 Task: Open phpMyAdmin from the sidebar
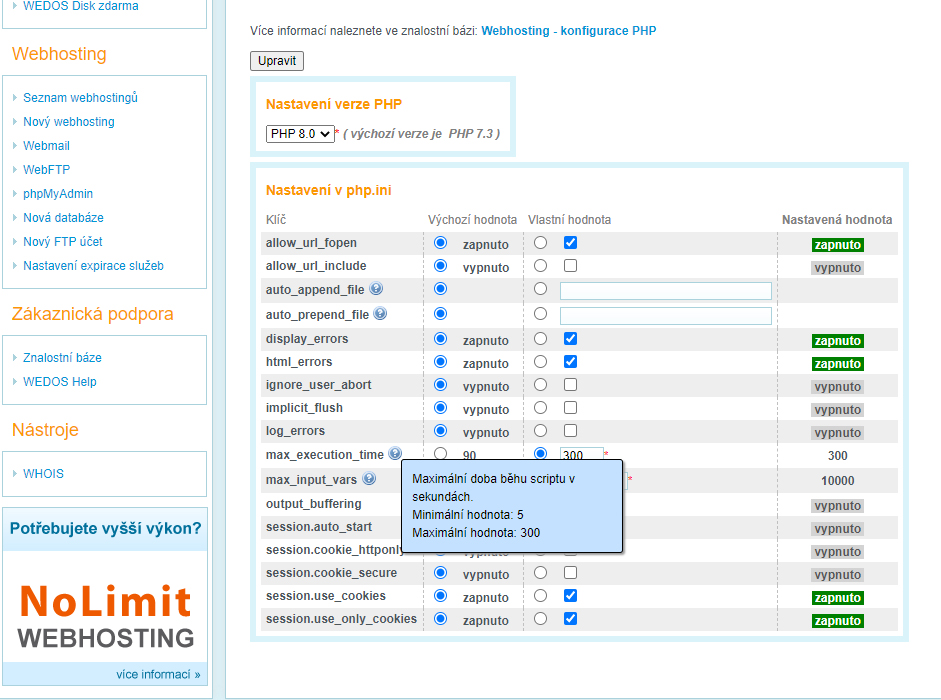click(58, 194)
